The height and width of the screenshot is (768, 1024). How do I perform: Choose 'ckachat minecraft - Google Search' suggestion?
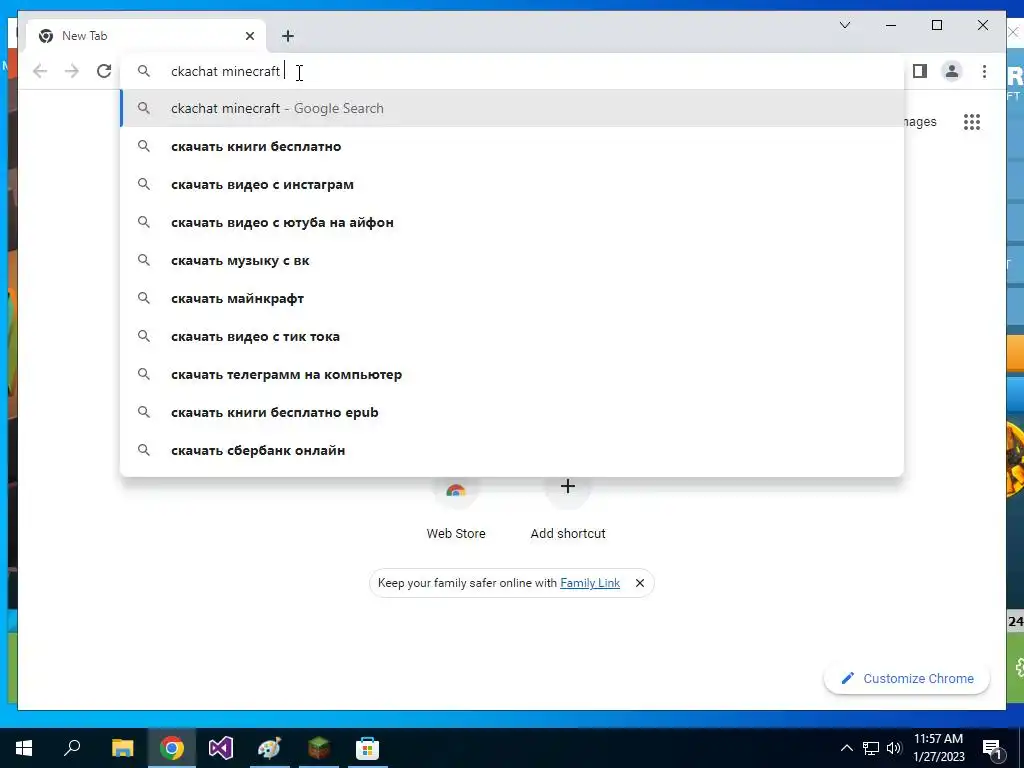(x=512, y=108)
